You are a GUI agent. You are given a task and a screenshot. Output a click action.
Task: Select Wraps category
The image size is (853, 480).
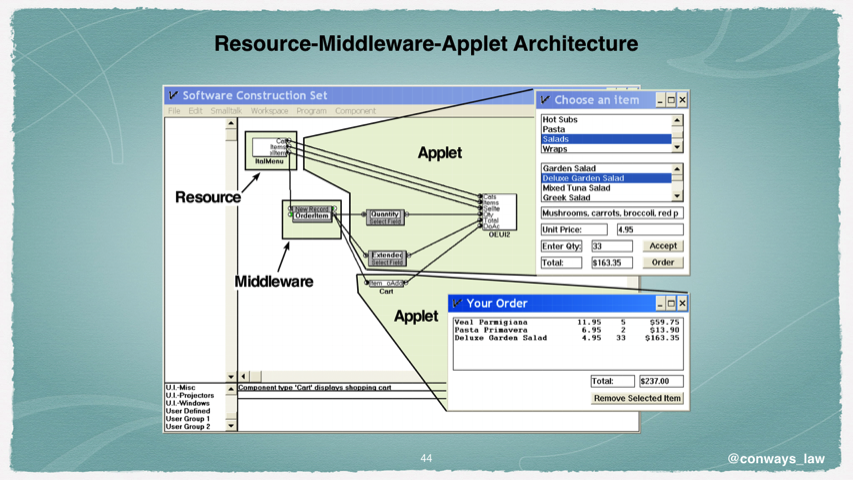point(606,149)
